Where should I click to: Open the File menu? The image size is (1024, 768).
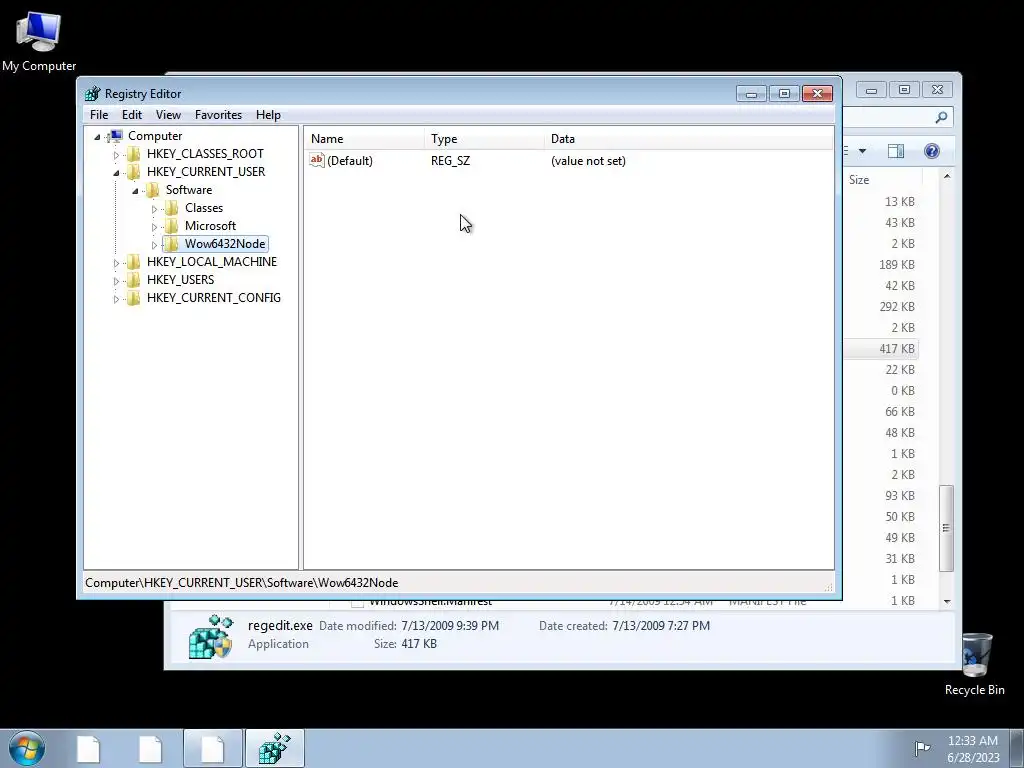[x=99, y=115]
